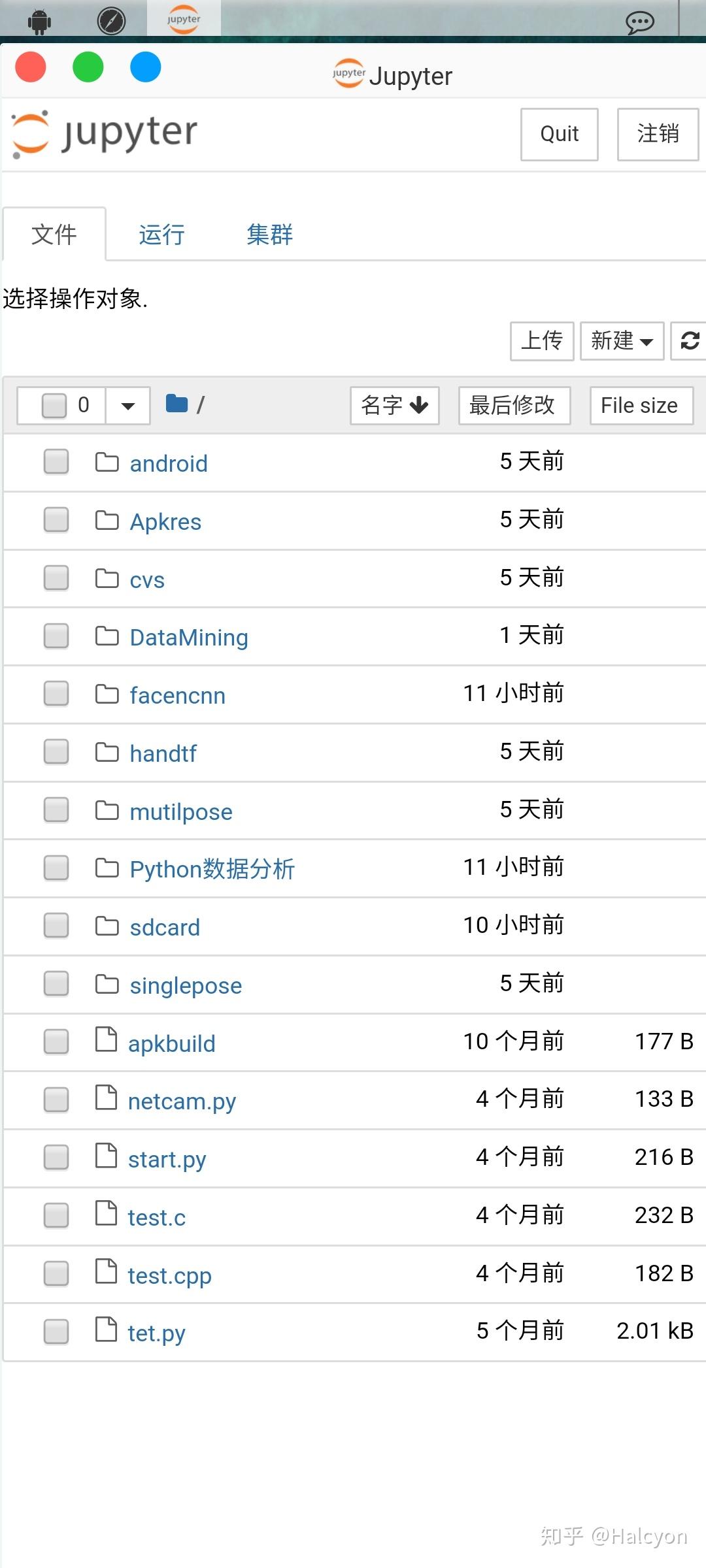The width and height of the screenshot is (706, 1568).
Task: Click the green traffic light button
Action: point(88,67)
